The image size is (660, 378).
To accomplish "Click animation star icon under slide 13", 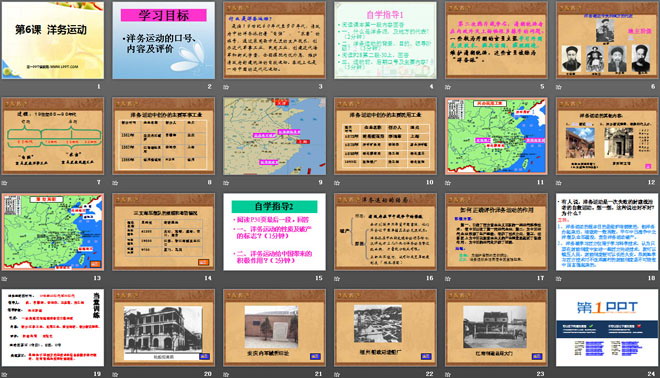I will [x=4, y=278].
